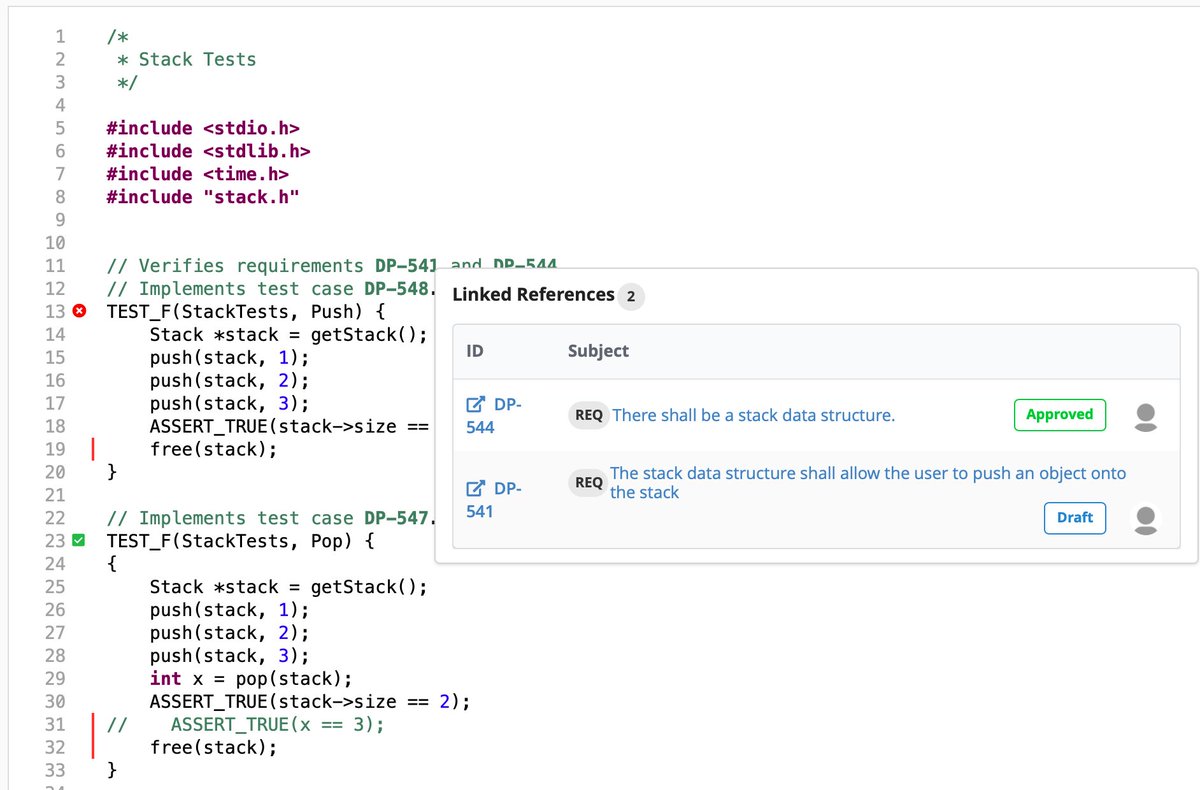
Task: Open the external link icon for DP-544
Action: click(476, 405)
